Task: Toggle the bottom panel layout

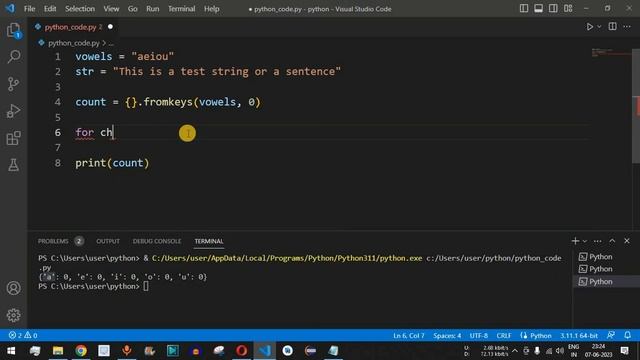Action: [x=538, y=9]
